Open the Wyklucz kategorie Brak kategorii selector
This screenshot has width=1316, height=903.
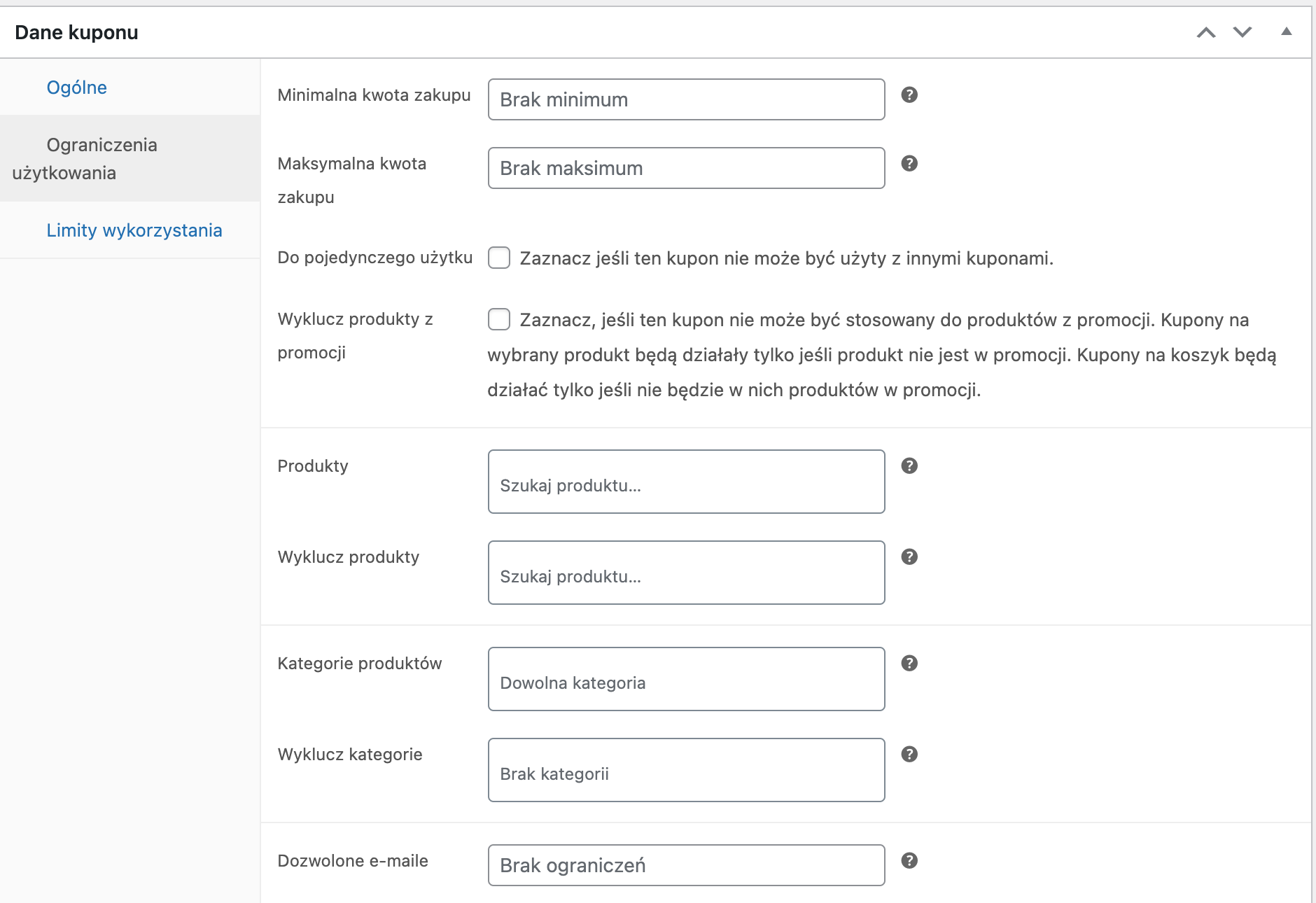686,770
